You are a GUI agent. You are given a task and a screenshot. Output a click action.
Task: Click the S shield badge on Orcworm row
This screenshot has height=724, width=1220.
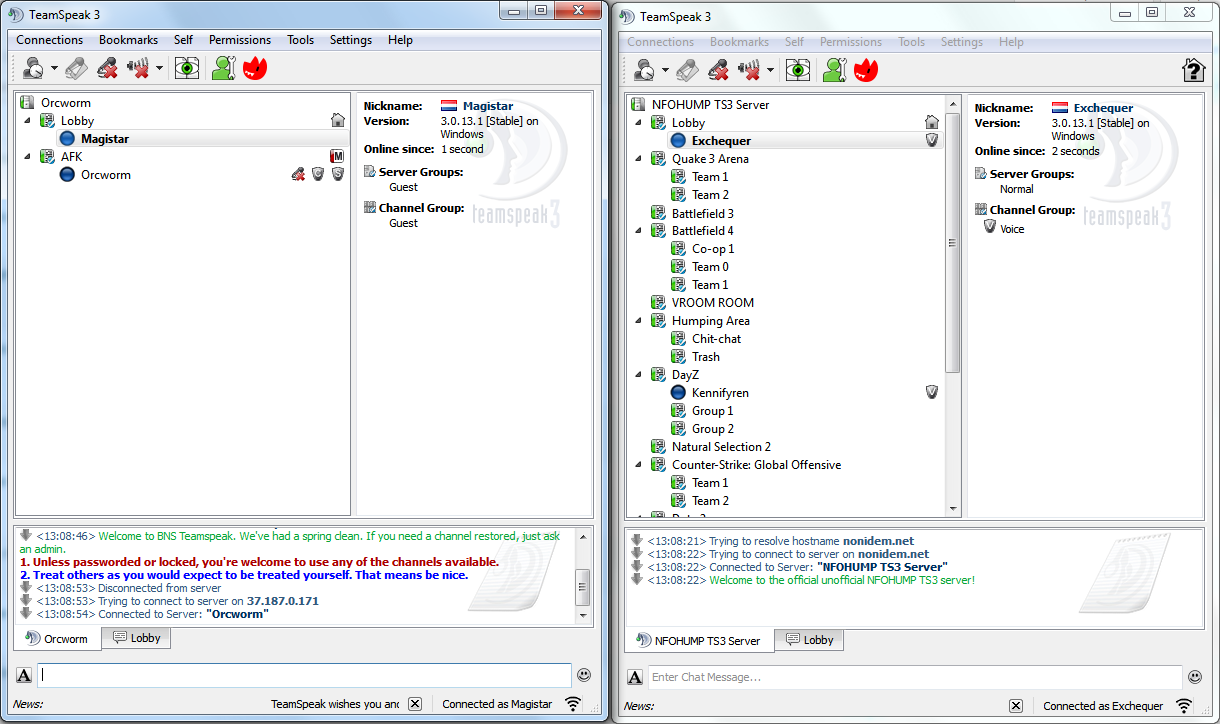click(338, 174)
